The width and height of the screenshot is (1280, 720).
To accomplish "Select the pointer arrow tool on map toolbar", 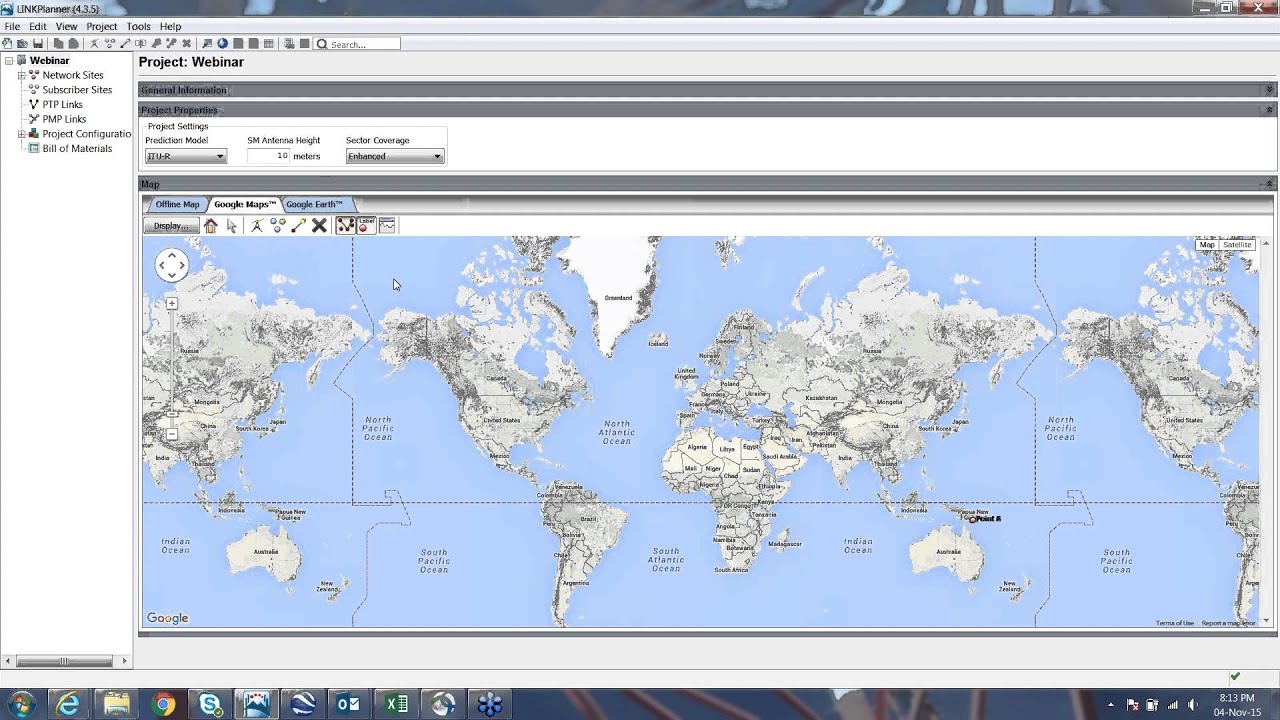I will 232,226.
